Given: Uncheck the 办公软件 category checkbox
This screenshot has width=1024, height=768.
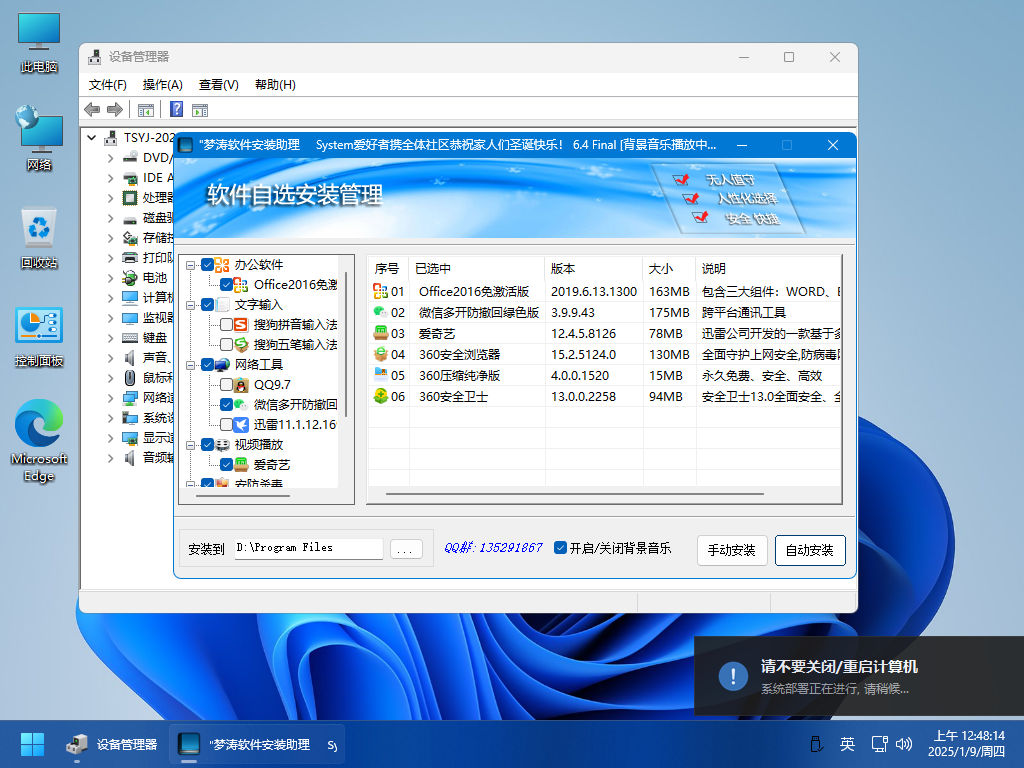Looking at the screenshot, I should tap(208, 264).
